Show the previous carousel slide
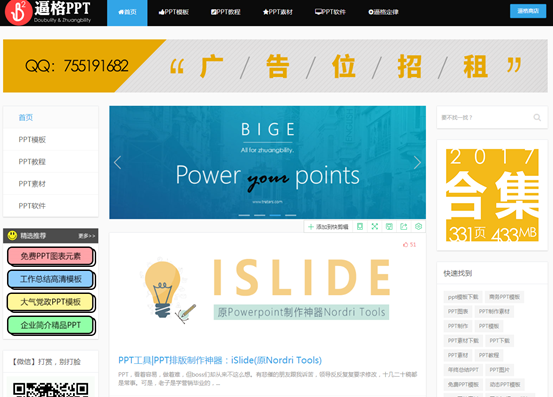Screen dimensions: 553x397 pos(117,163)
